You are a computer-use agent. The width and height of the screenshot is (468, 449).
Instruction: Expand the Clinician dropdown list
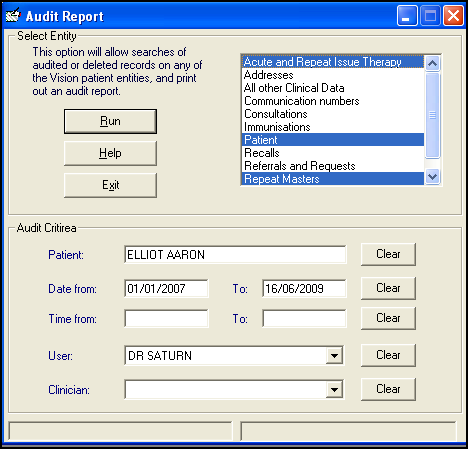334,389
